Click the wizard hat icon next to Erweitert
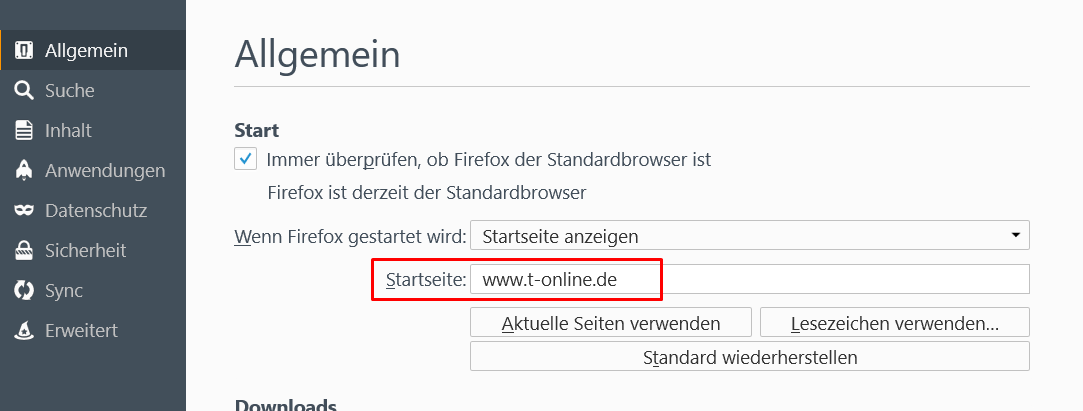Screen dimensions: 1083x411 [x=23, y=330]
